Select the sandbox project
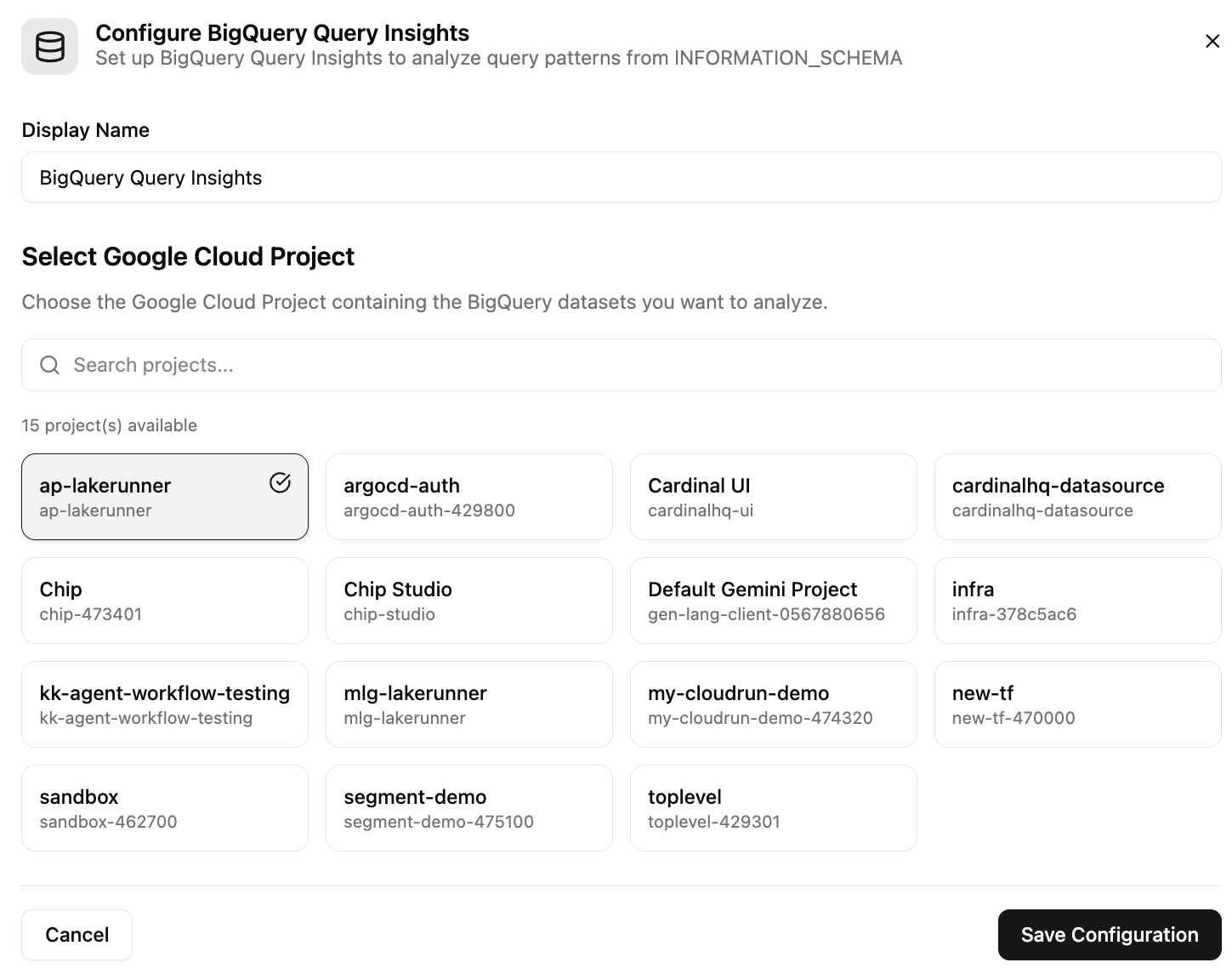This screenshot has height=974, width=1232. [164, 808]
